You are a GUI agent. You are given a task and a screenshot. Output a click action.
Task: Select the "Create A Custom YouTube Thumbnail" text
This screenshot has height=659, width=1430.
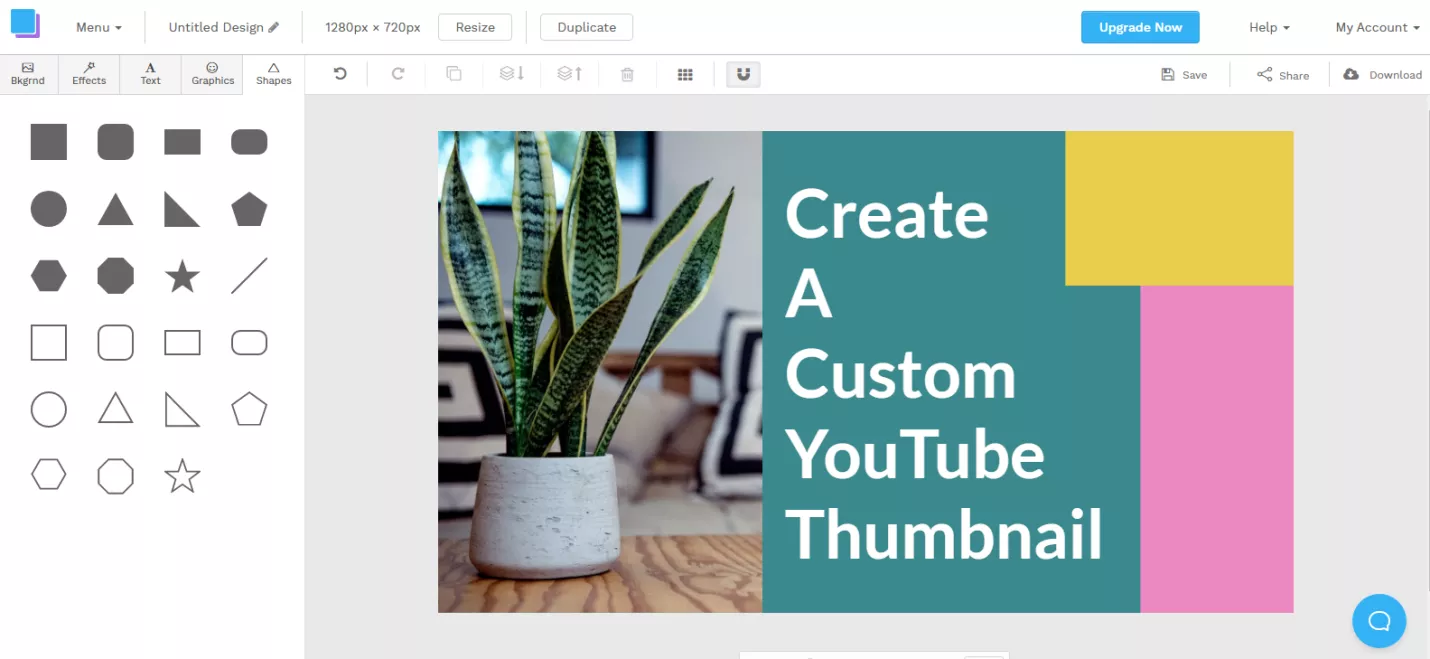tap(943, 374)
